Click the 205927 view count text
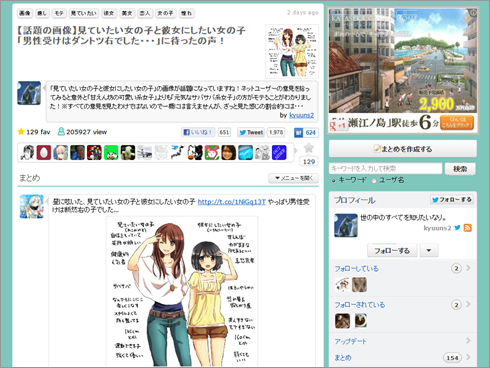 (x=86, y=132)
